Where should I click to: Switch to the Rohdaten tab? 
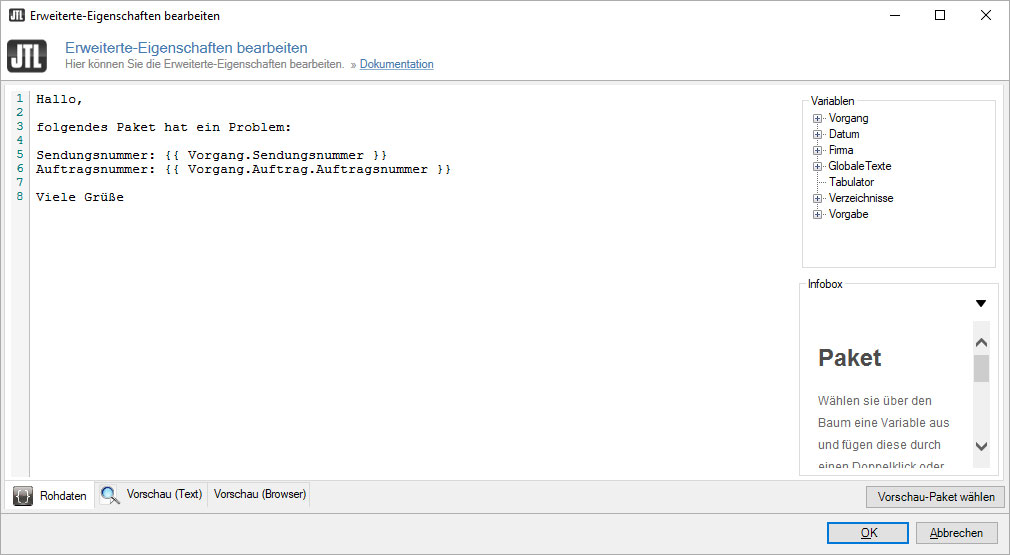[63, 495]
